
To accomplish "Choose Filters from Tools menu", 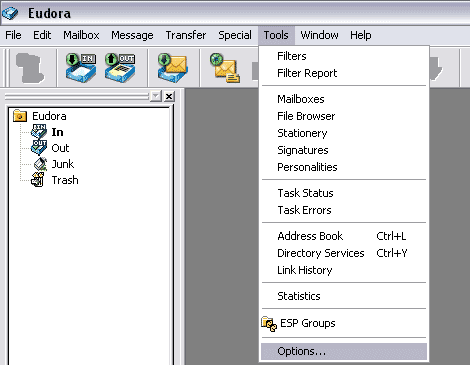I will (344, 56).
